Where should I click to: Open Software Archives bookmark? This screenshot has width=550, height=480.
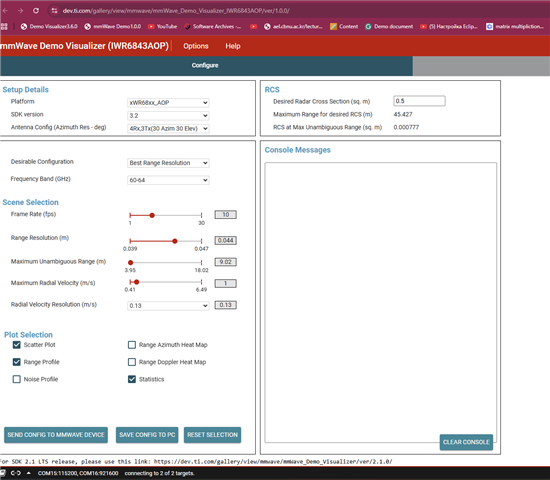click(213, 26)
